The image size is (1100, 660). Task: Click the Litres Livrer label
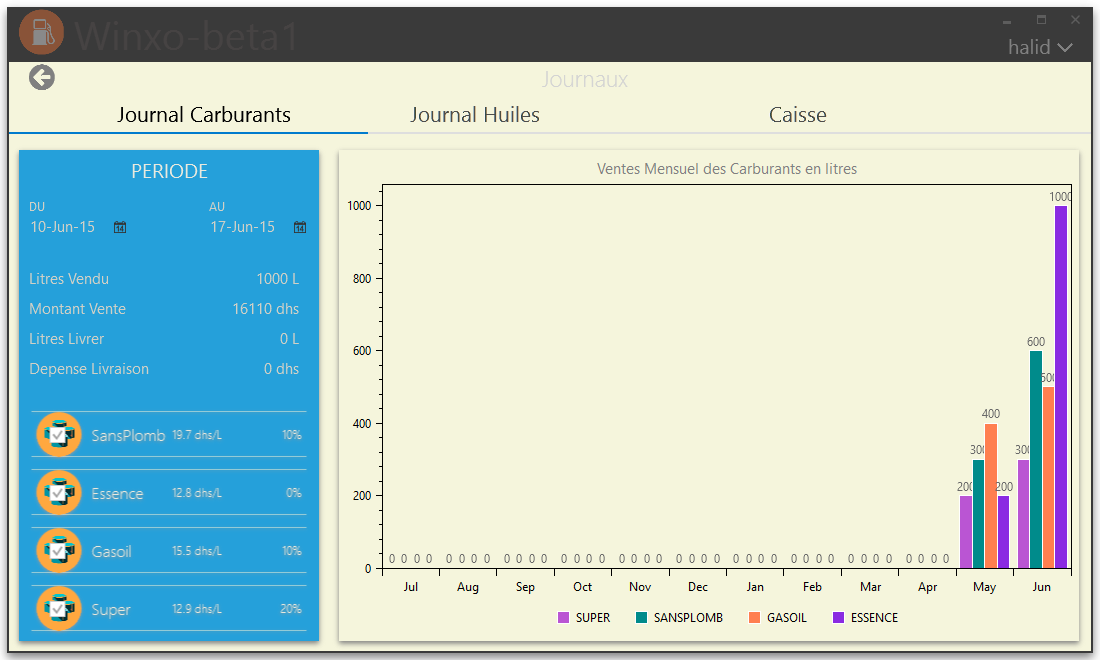click(x=67, y=339)
